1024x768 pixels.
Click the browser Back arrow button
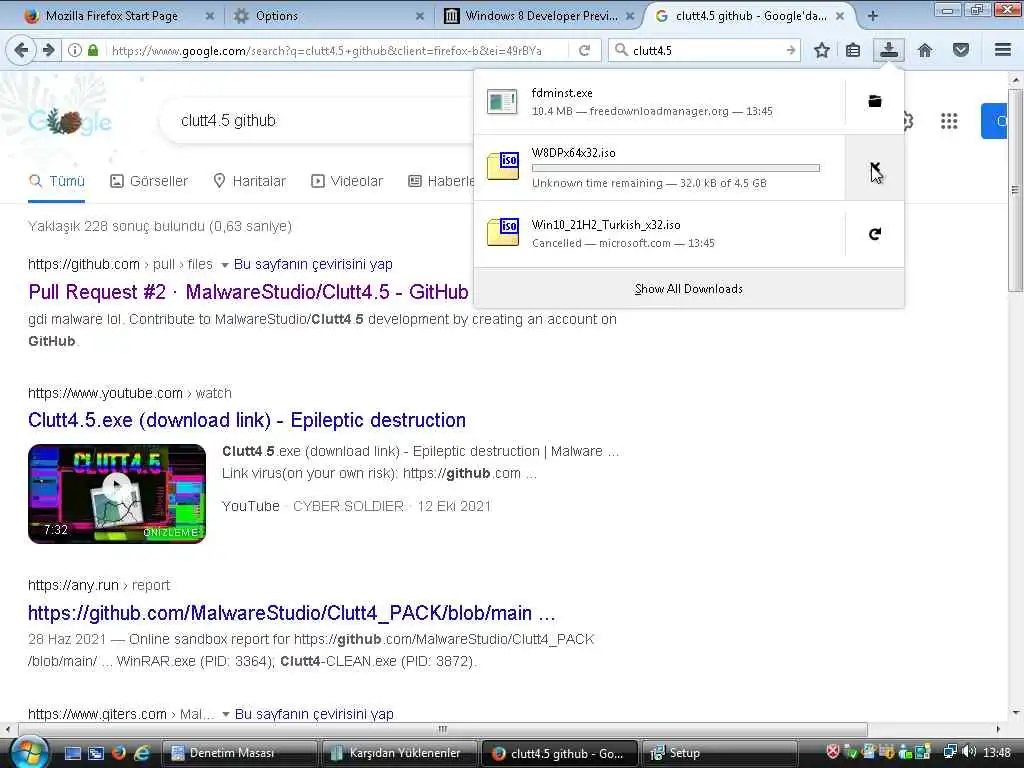click(21, 50)
